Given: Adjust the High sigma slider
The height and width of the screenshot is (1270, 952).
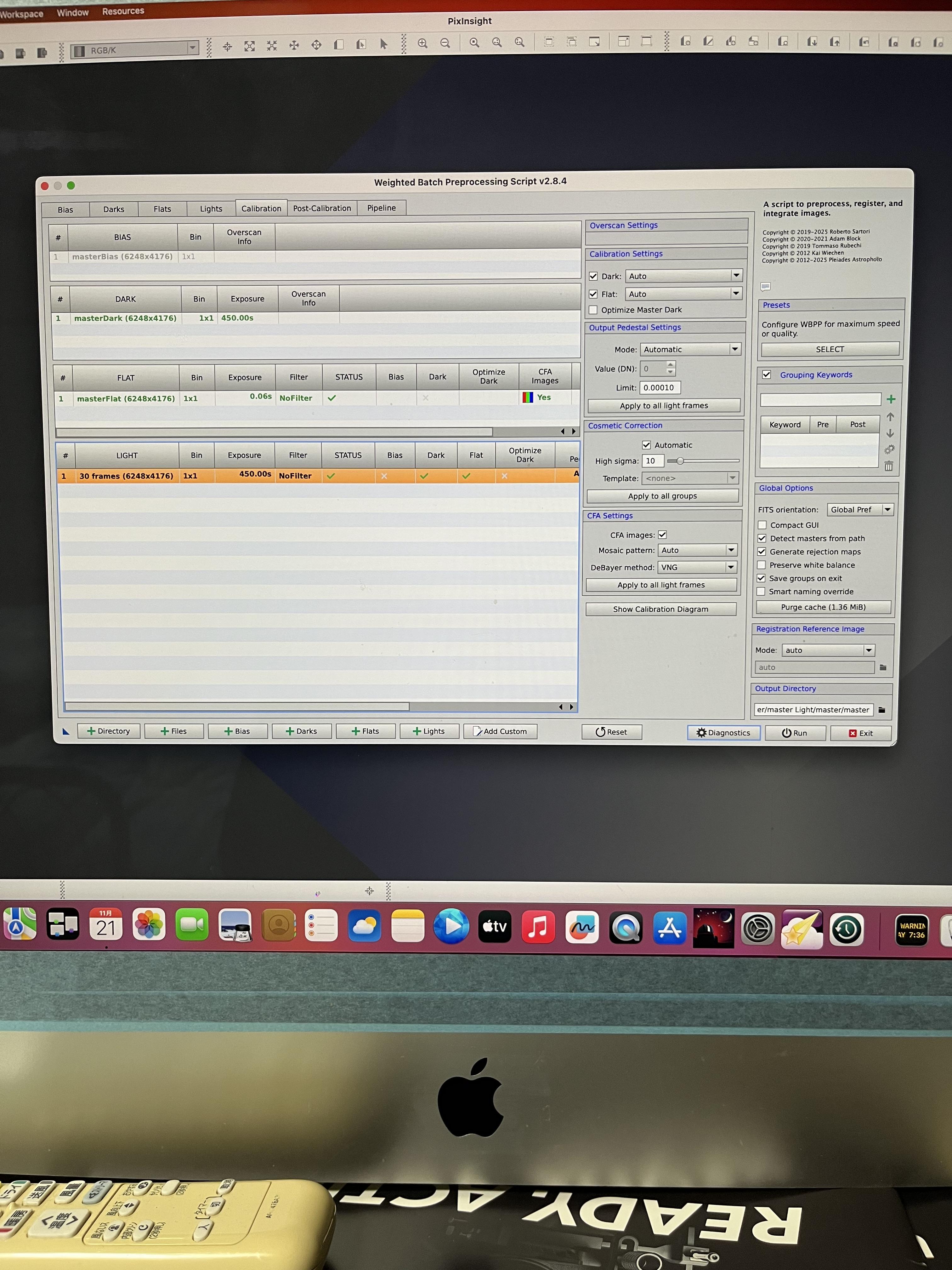Looking at the screenshot, I should (680, 461).
